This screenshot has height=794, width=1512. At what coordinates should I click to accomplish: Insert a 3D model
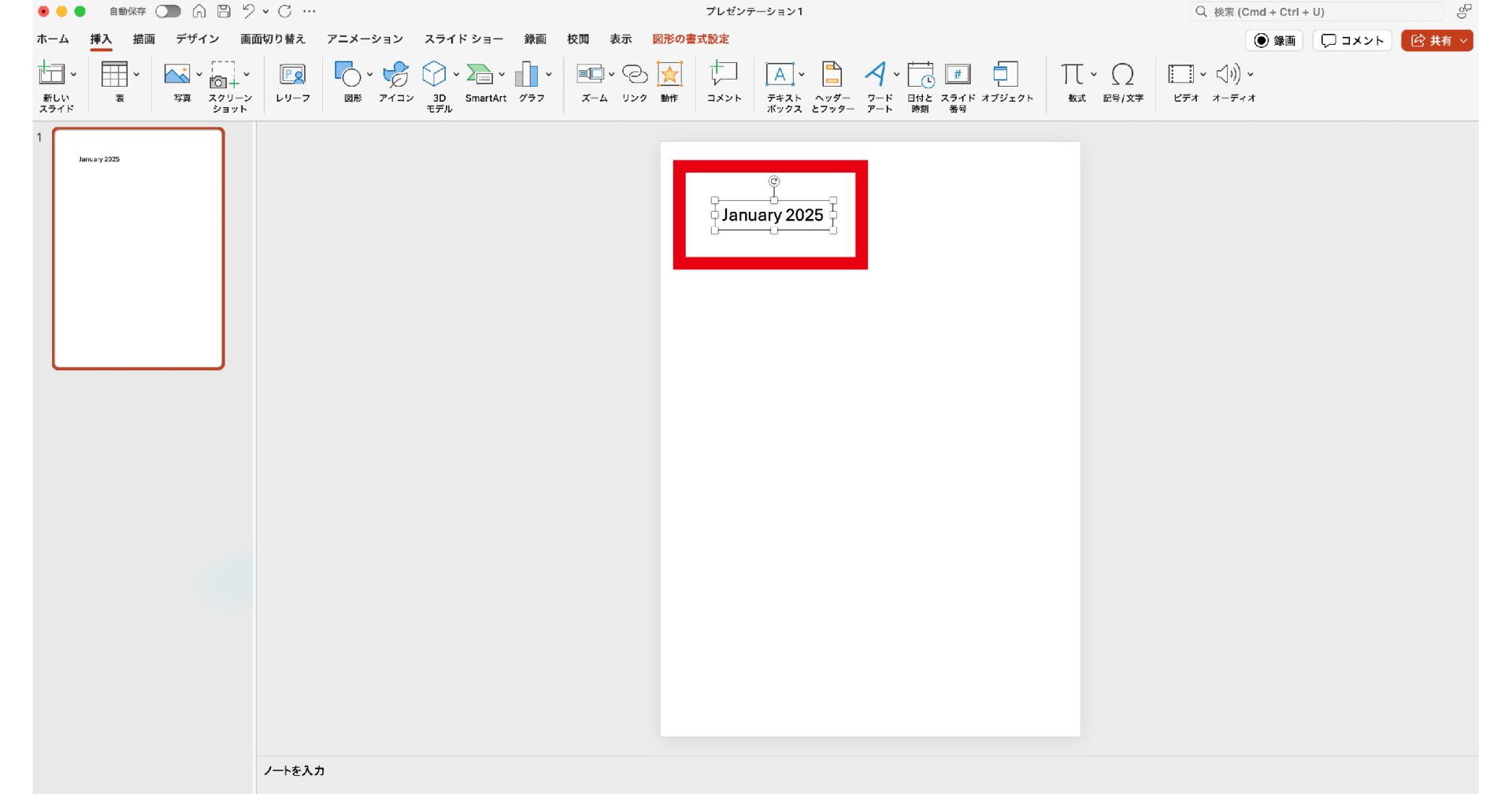434,75
